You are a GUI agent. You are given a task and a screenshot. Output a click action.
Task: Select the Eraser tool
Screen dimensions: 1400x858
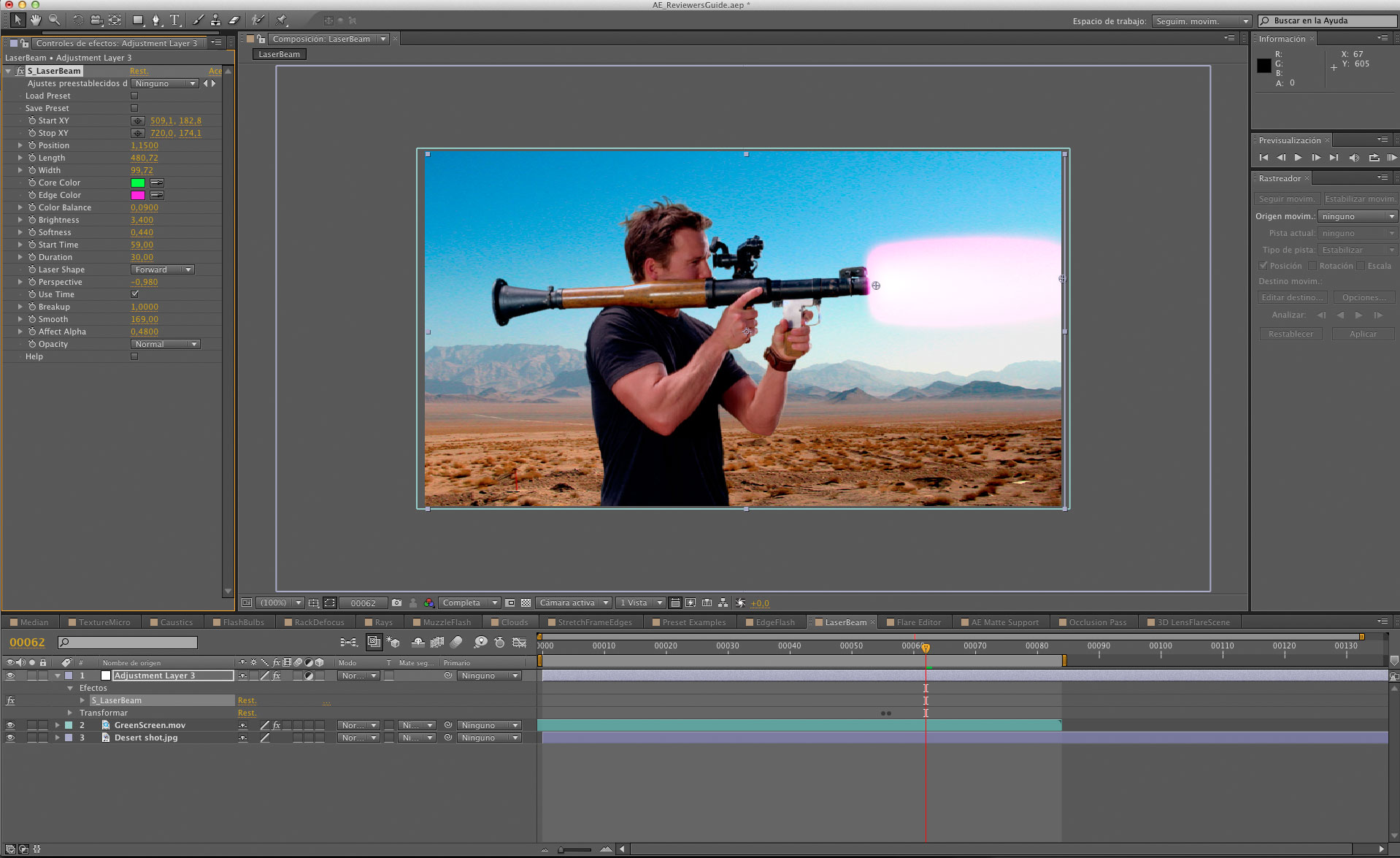234,20
